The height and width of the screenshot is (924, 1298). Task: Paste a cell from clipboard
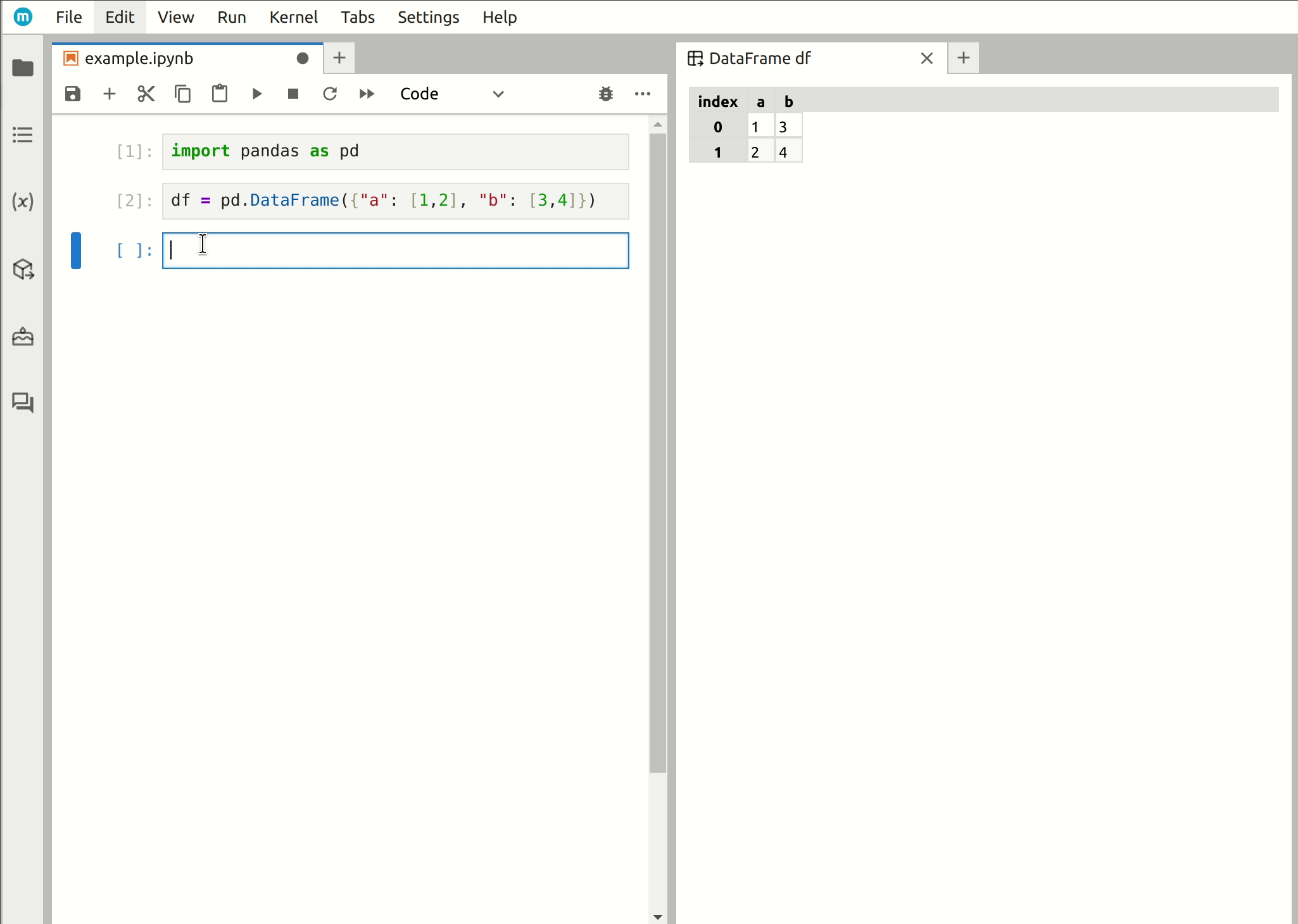[219, 94]
